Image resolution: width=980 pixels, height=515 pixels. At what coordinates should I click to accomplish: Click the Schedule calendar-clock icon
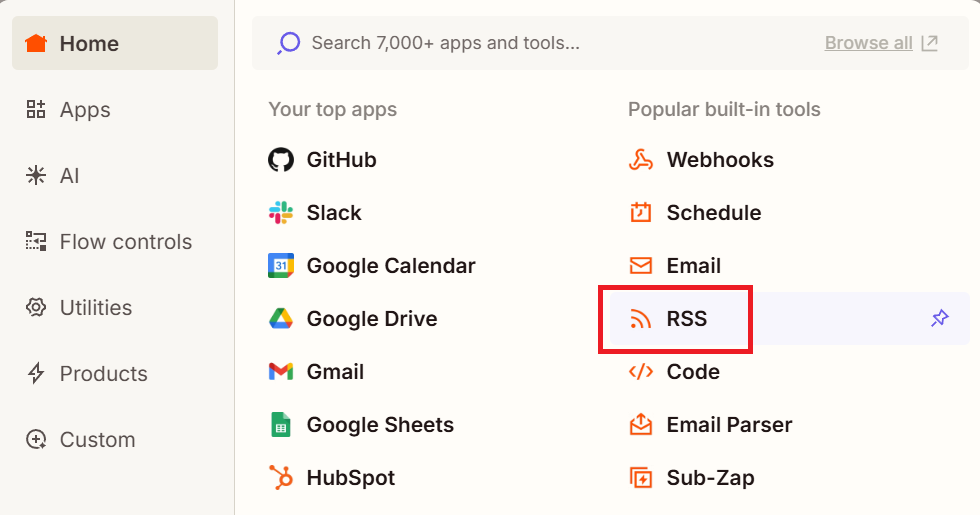(x=641, y=212)
